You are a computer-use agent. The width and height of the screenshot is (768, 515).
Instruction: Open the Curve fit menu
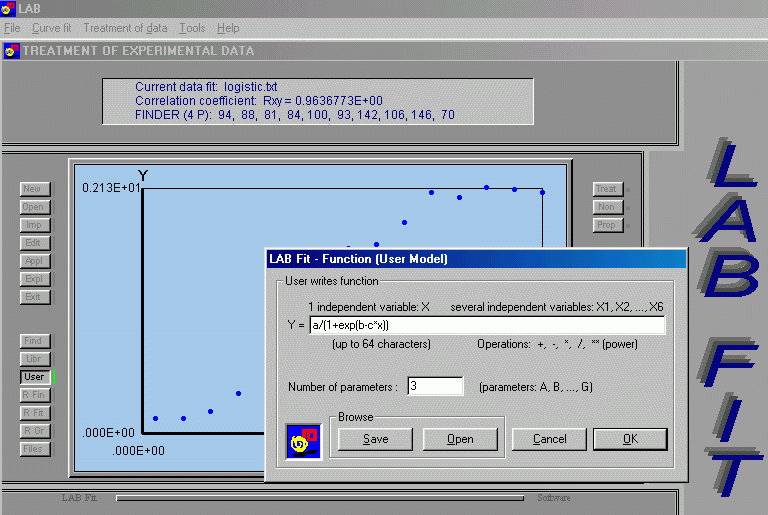tap(53, 28)
